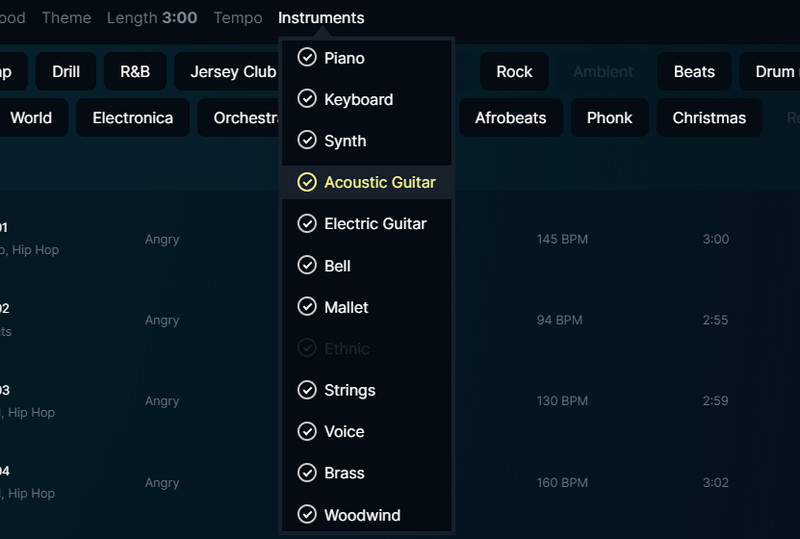Select the Phonk genre tag
This screenshot has width=800, height=539.
(609, 118)
